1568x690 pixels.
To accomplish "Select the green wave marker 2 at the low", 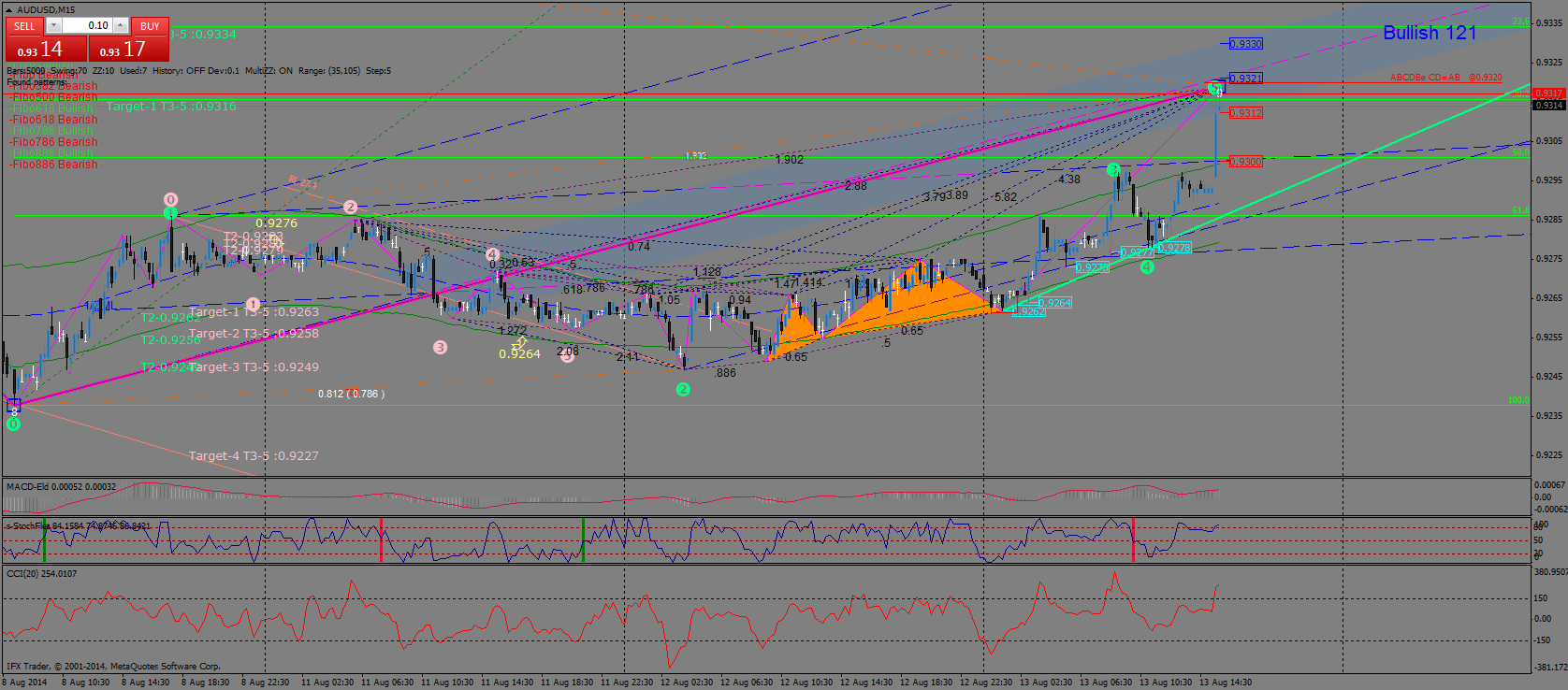I will [x=683, y=389].
